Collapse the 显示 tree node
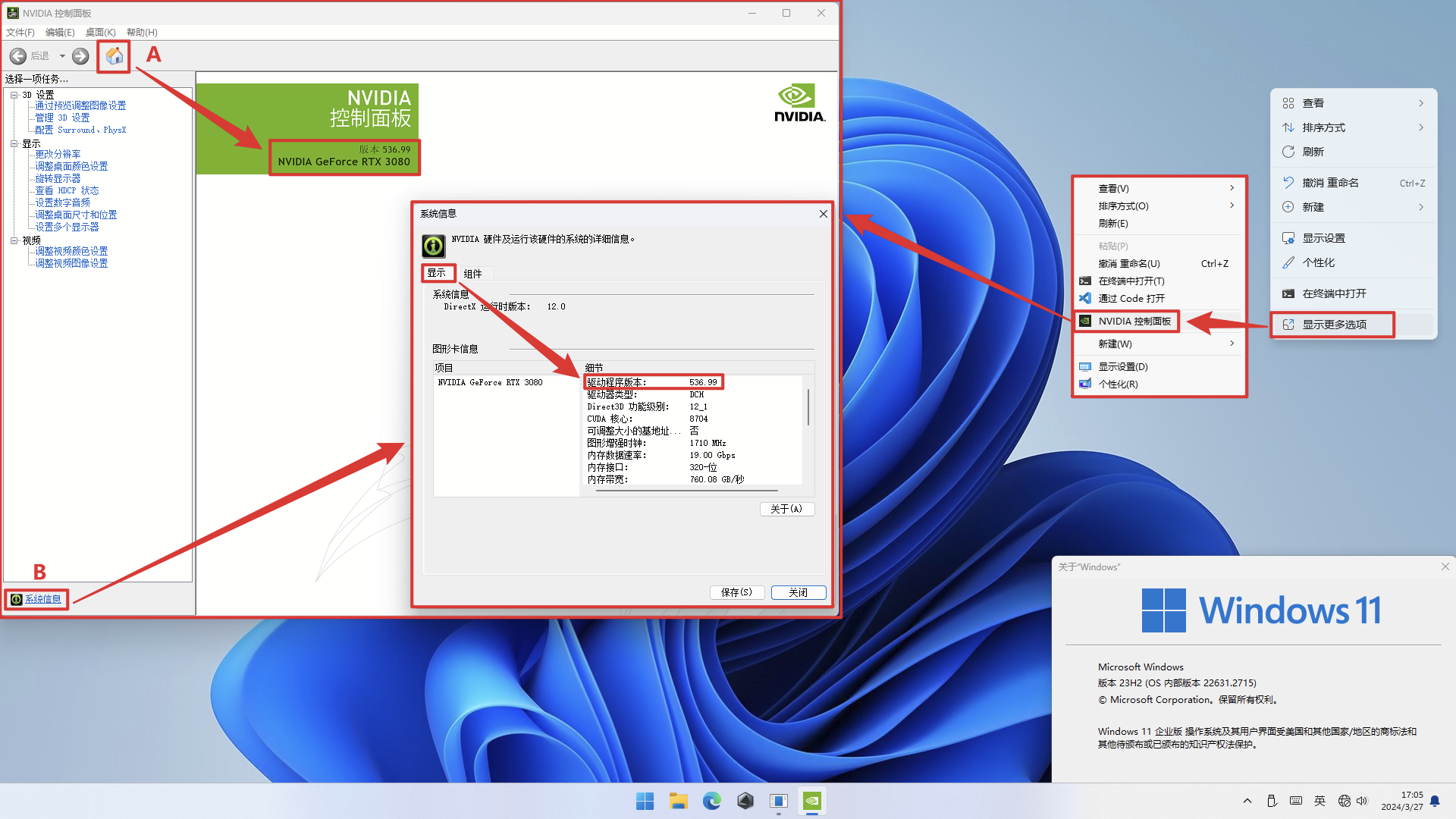Image resolution: width=1456 pixels, height=819 pixels. [14, 143]
